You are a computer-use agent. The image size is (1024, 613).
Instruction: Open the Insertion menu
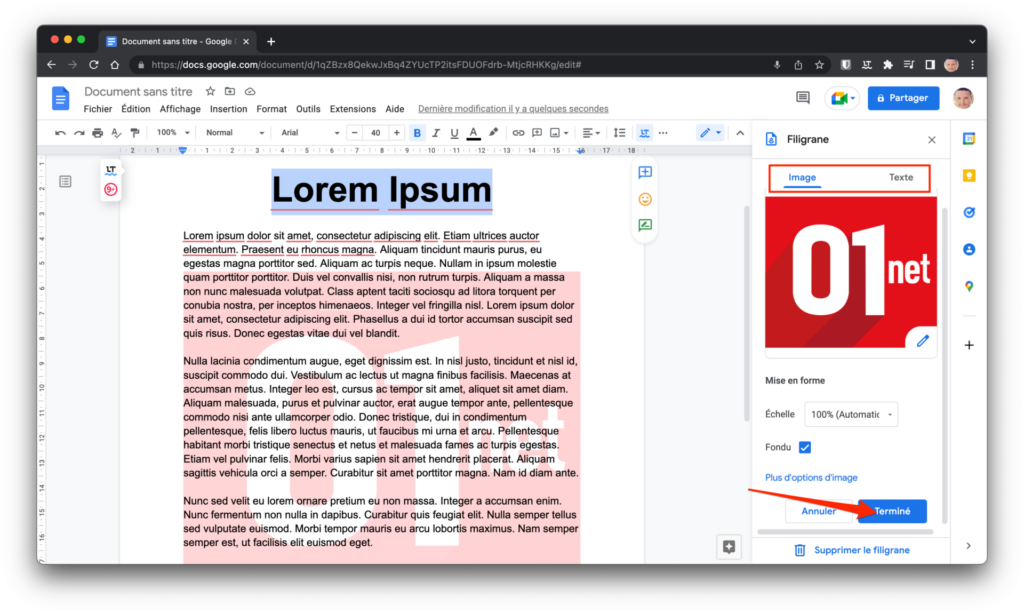[x=229, y=109]
